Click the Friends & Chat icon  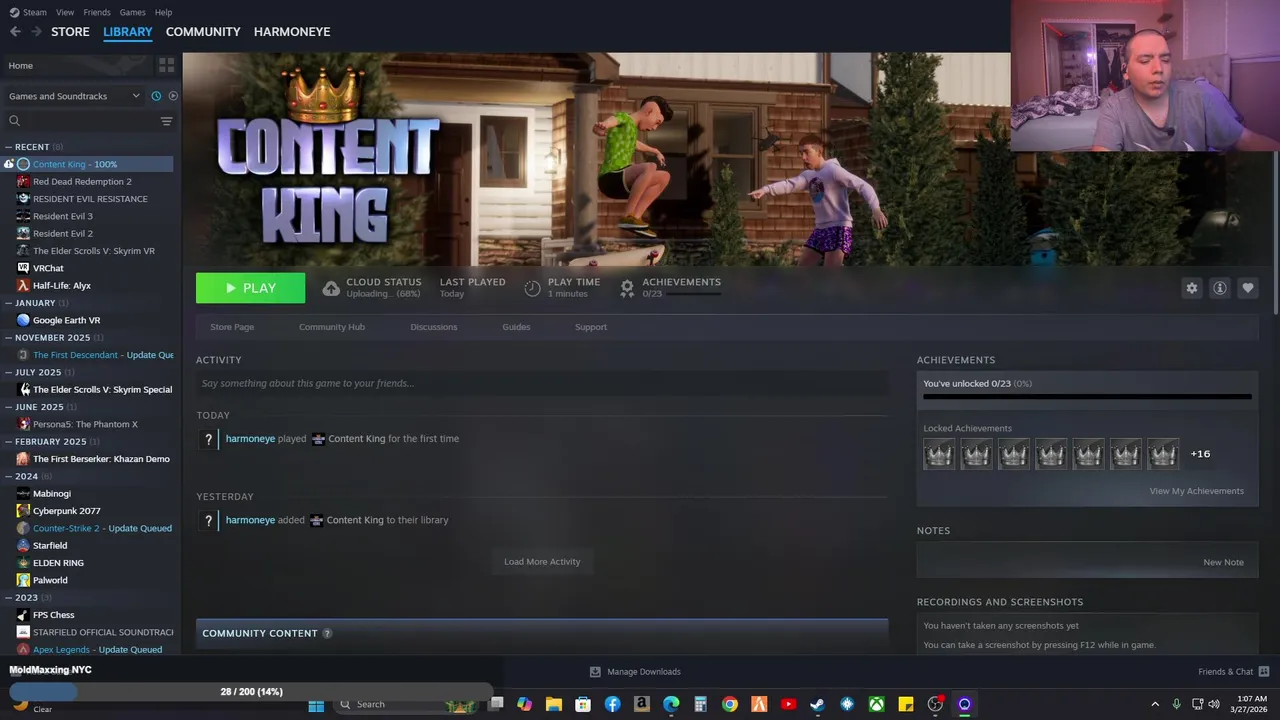tap(1263, 672)
